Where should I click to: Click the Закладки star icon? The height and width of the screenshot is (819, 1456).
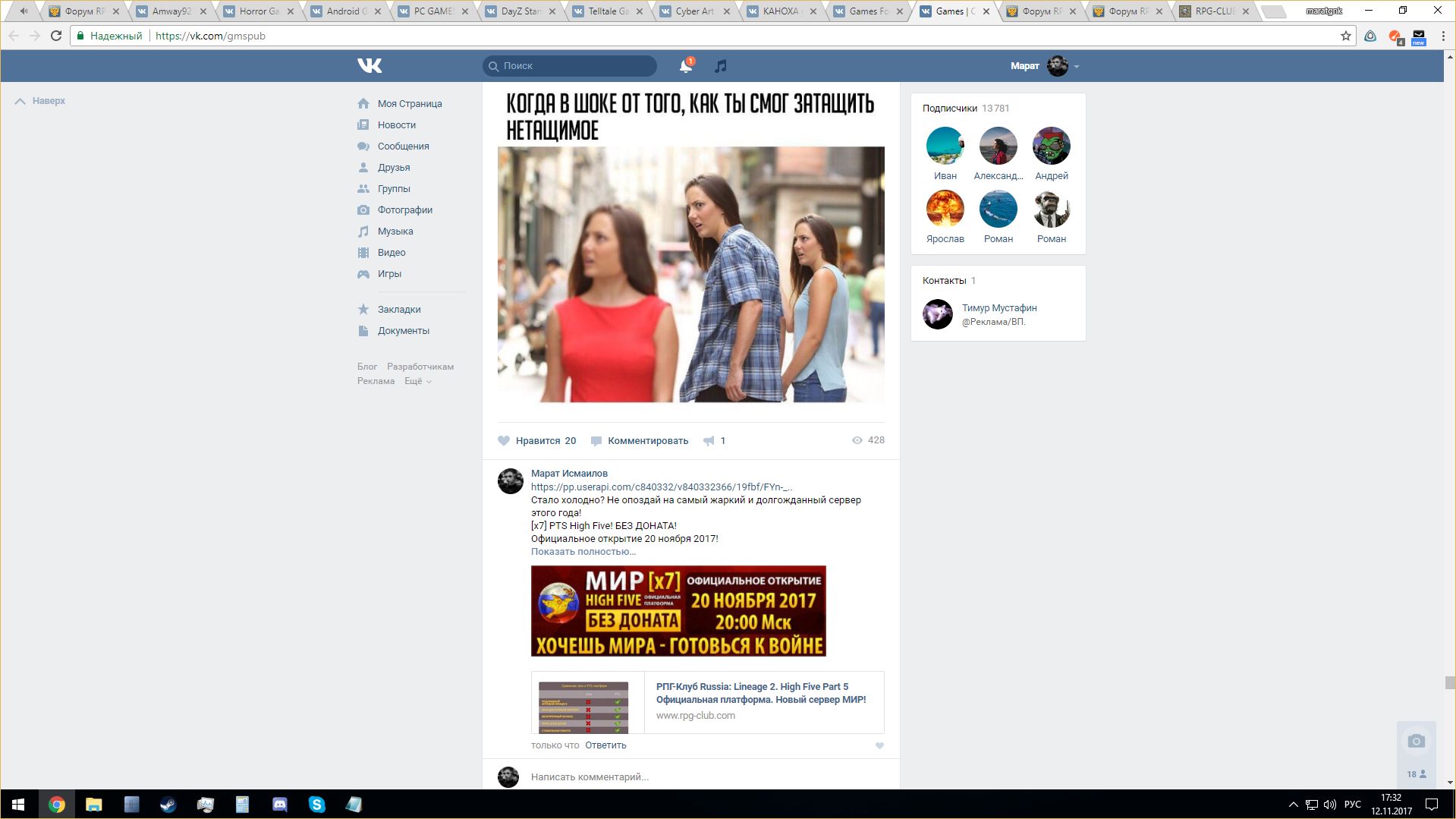coord(363,310)
